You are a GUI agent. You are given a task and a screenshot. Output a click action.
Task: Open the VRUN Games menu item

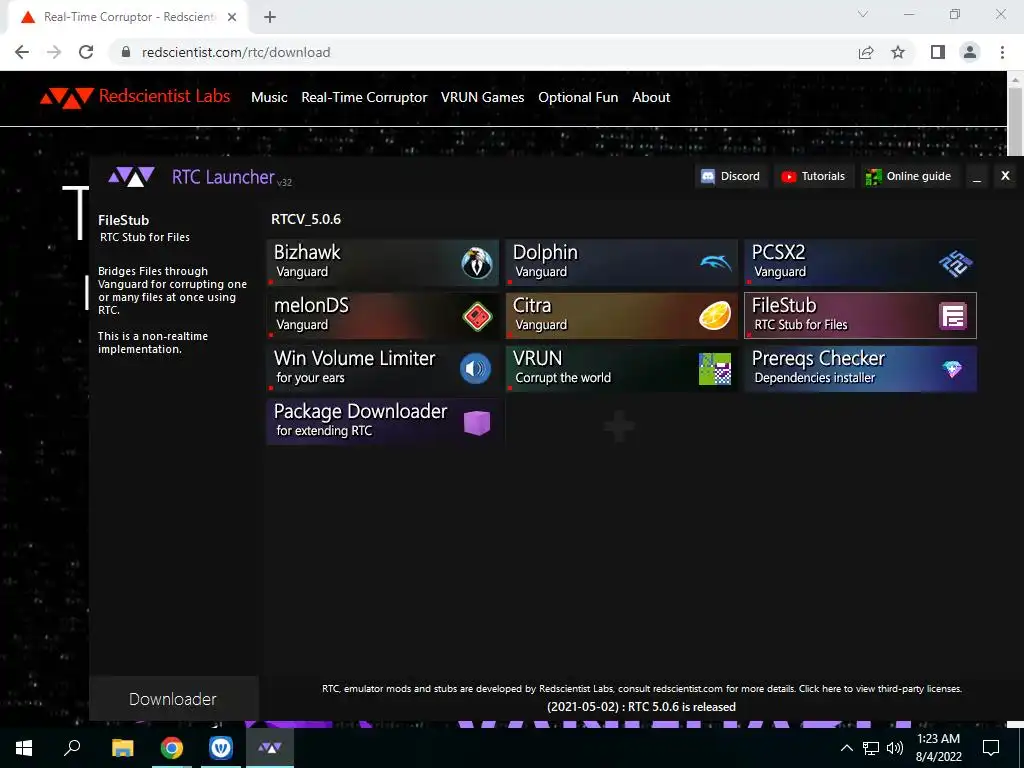click(x=483, y=97)
